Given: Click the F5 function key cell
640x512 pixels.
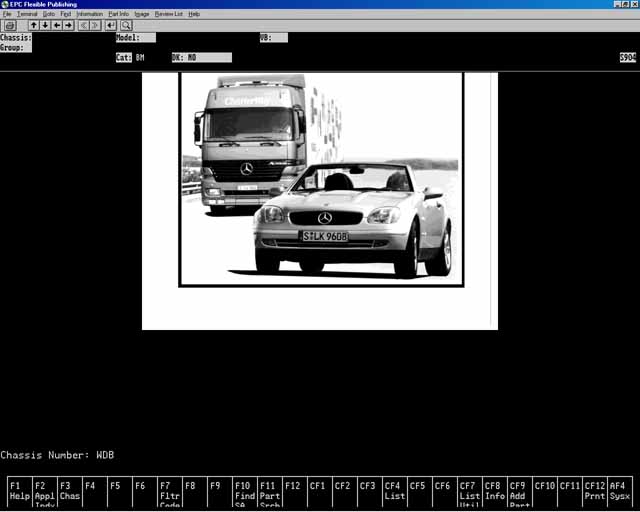Looking at the screenshot, I should coord(120,492).
